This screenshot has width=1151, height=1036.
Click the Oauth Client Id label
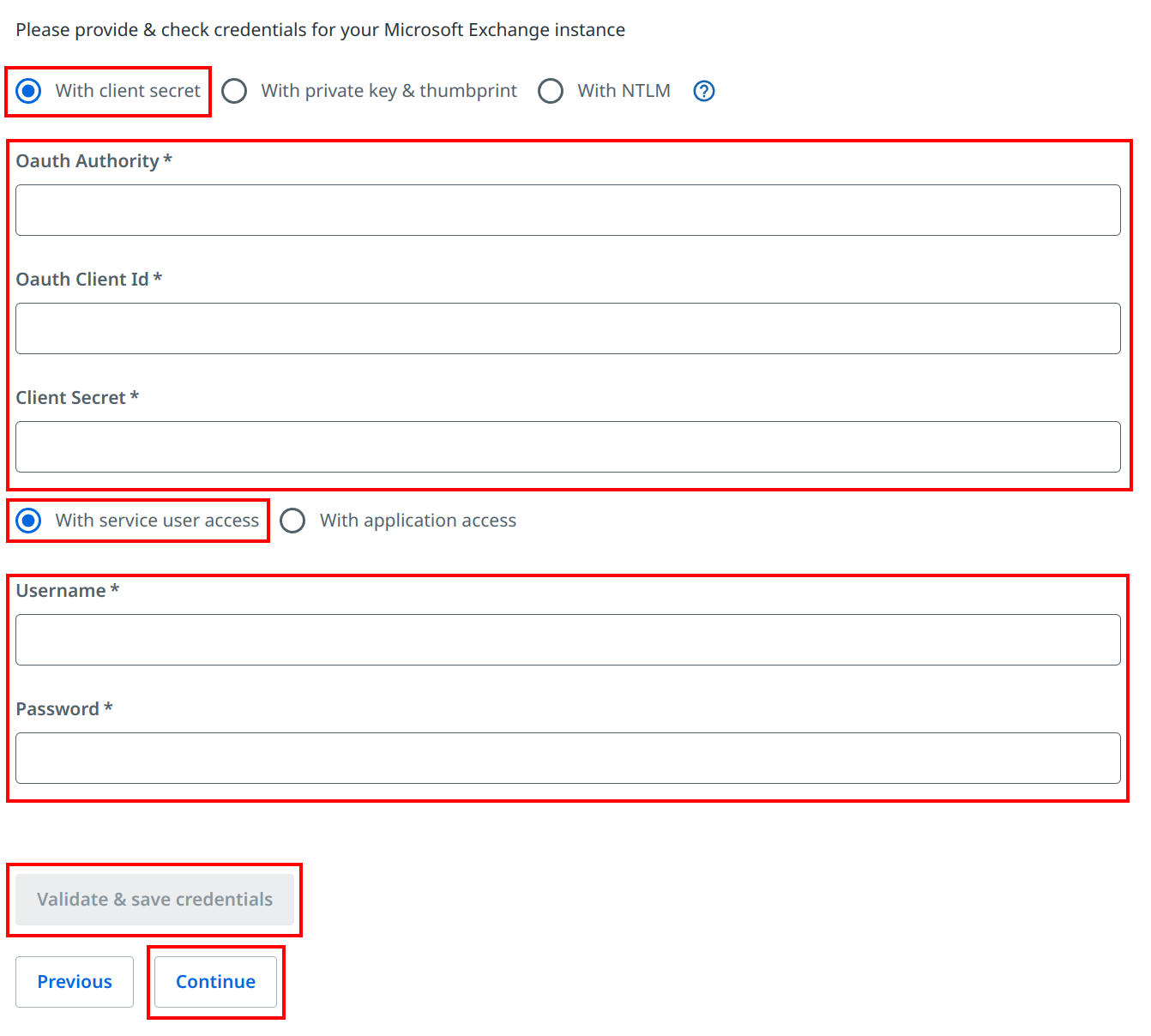(x=82, y=280)
